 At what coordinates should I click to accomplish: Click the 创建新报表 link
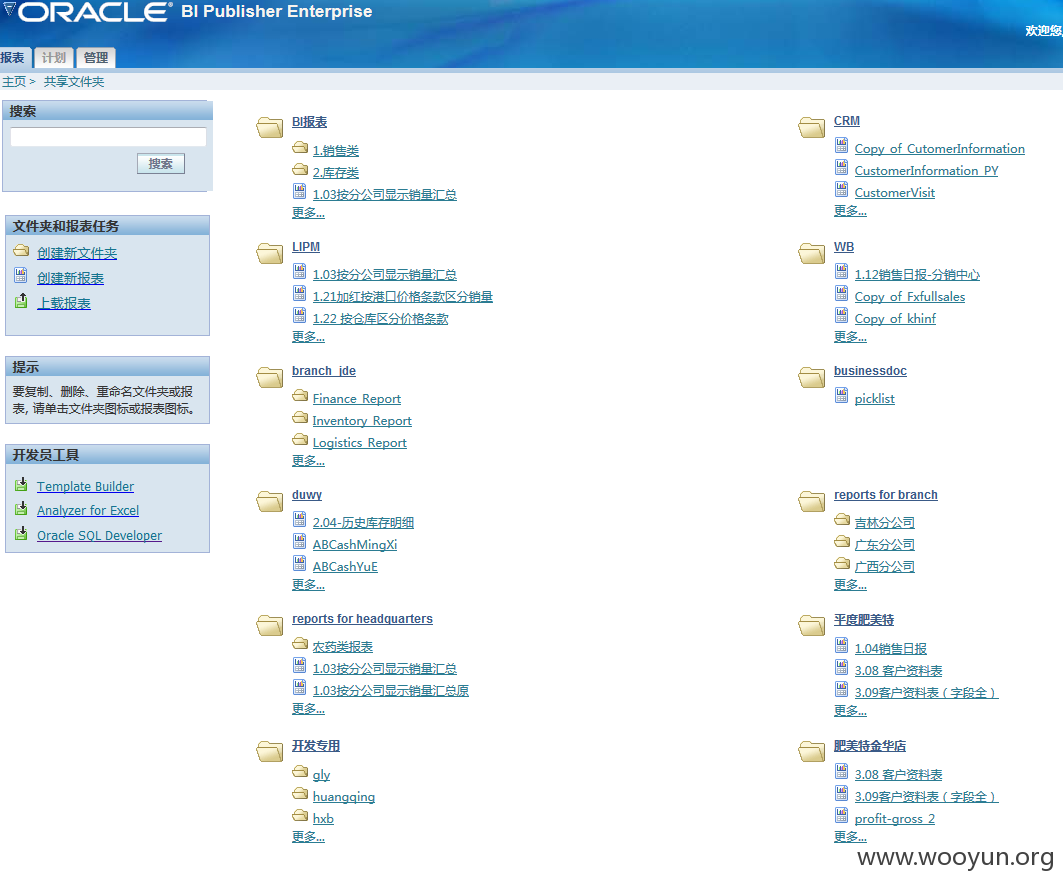click(71, 278)
